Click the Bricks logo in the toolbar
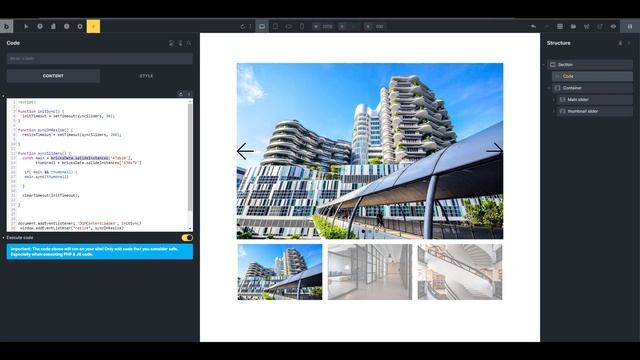 pos(7,27)
